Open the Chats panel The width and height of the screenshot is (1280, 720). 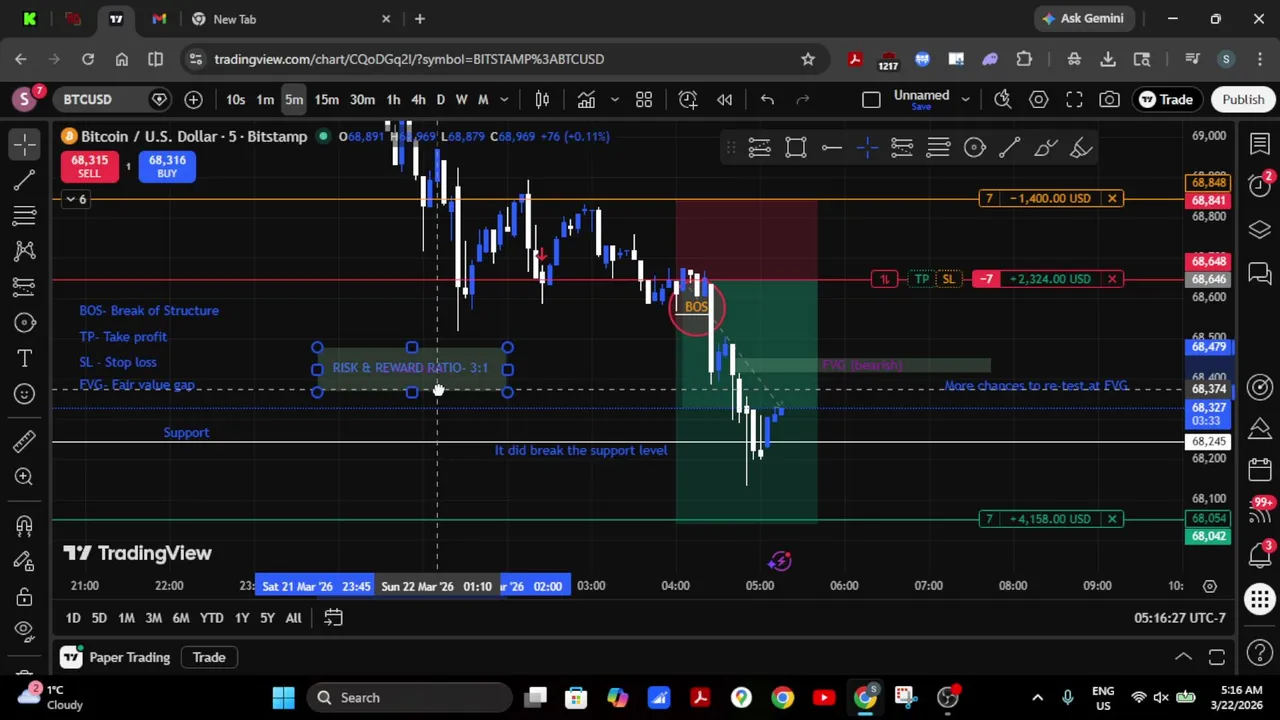pyautogui.click(x=1259, y=273)
